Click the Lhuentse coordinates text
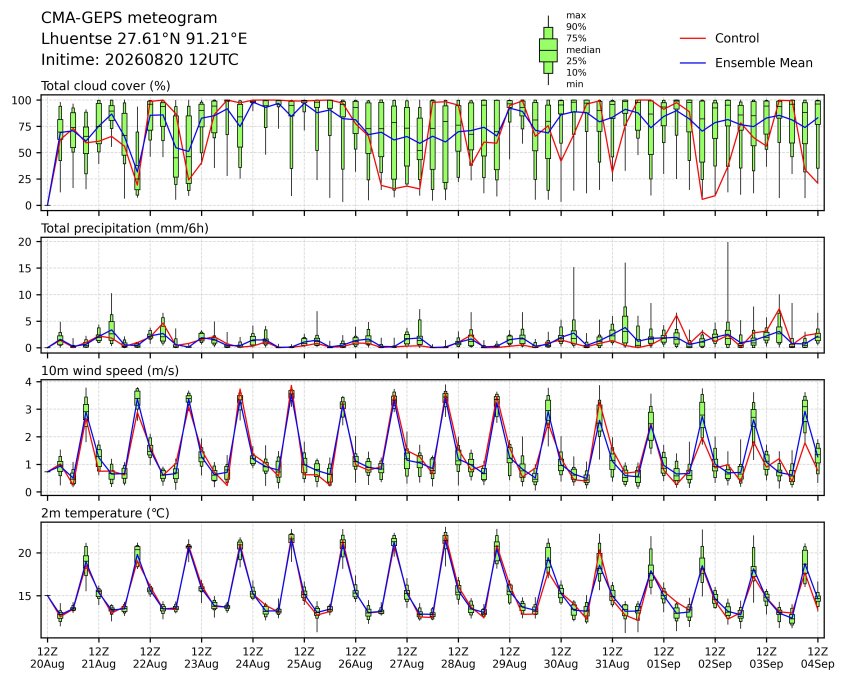This screenshot has width=846, height=681. tap(144, 39)
